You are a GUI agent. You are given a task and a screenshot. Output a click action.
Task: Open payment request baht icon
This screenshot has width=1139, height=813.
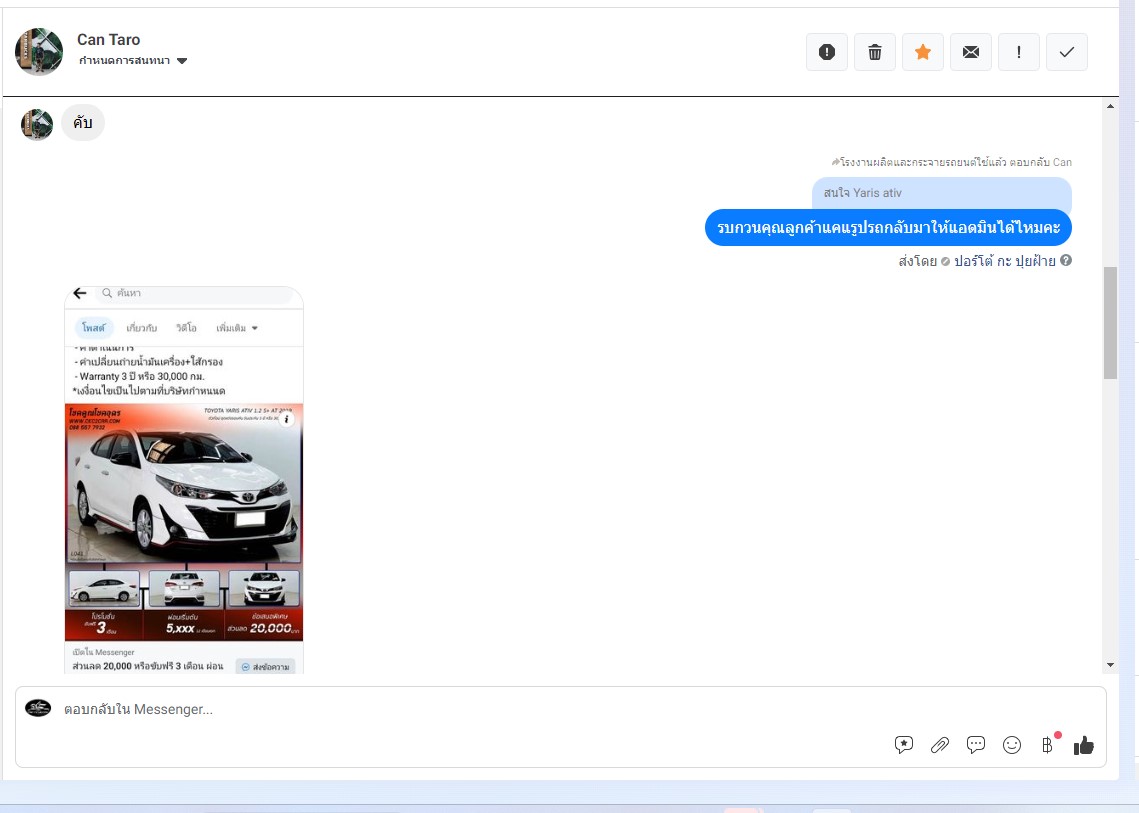point(1047,745)
